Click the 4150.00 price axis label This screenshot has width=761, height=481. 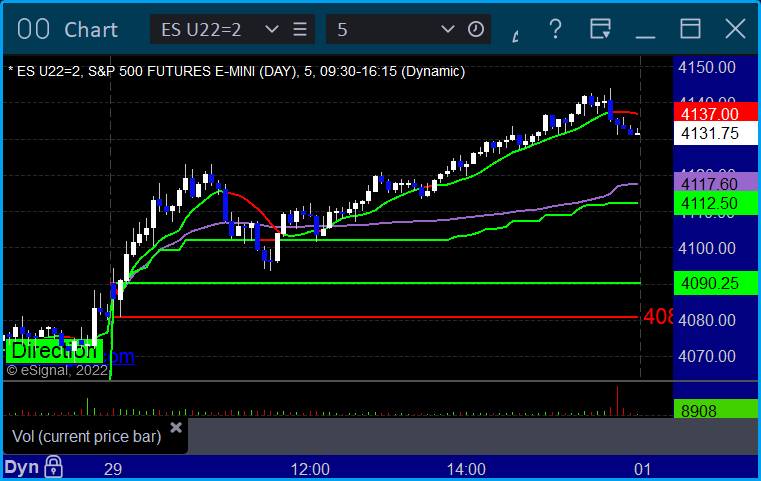(x=707, y=67)
